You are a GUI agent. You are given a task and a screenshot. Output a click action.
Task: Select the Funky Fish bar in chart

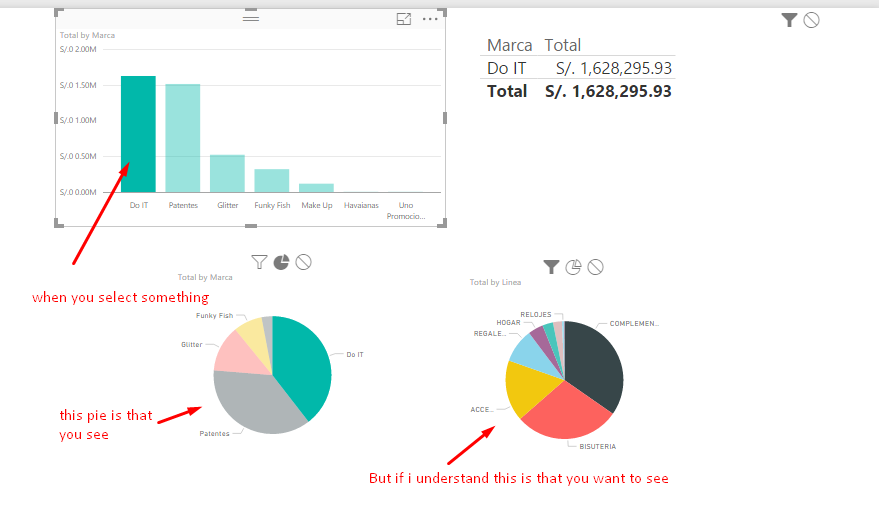pos(272,180)
